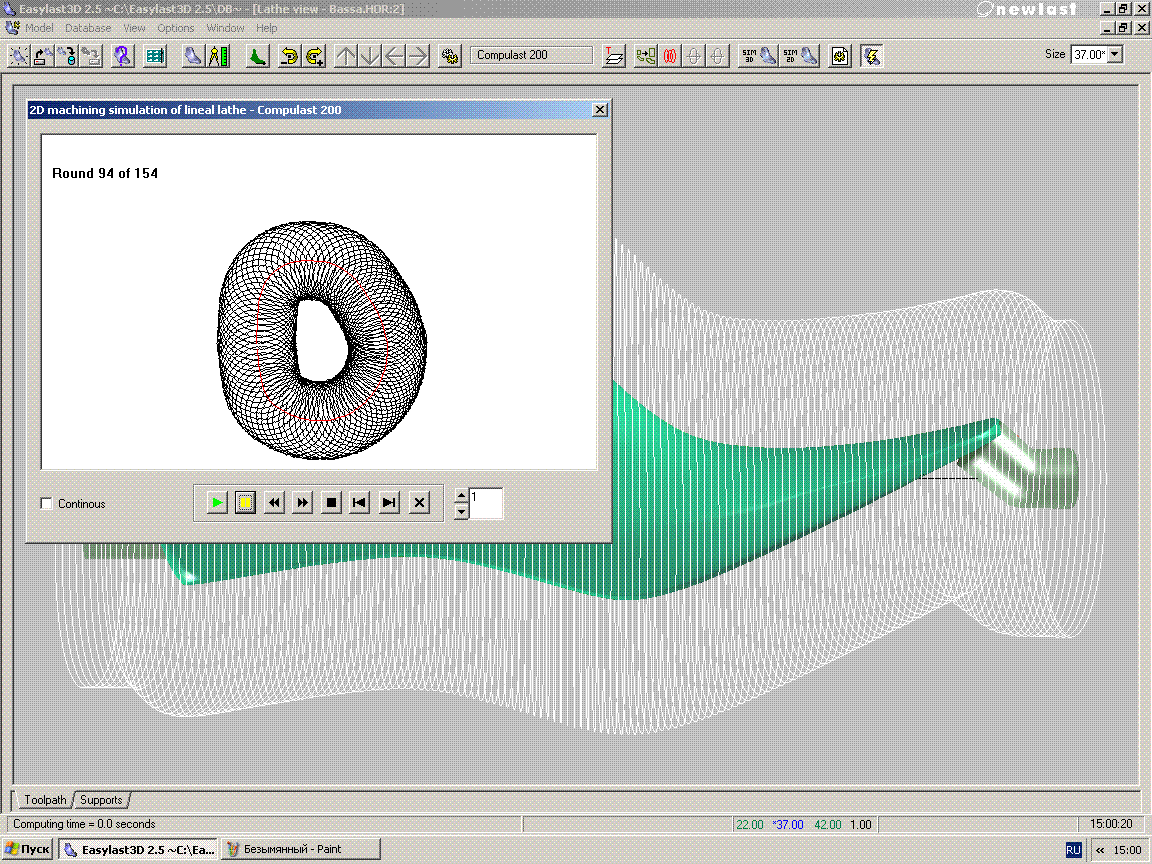
Task: Click the SIM 2D simulation toolbar icon
Action: click(x=799, y=56)
